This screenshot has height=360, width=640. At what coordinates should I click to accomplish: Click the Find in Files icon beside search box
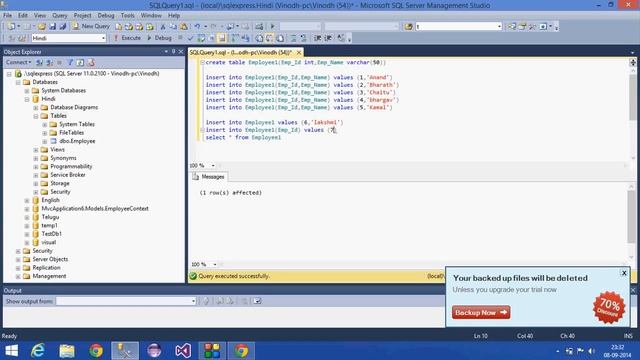coord(409,27)
